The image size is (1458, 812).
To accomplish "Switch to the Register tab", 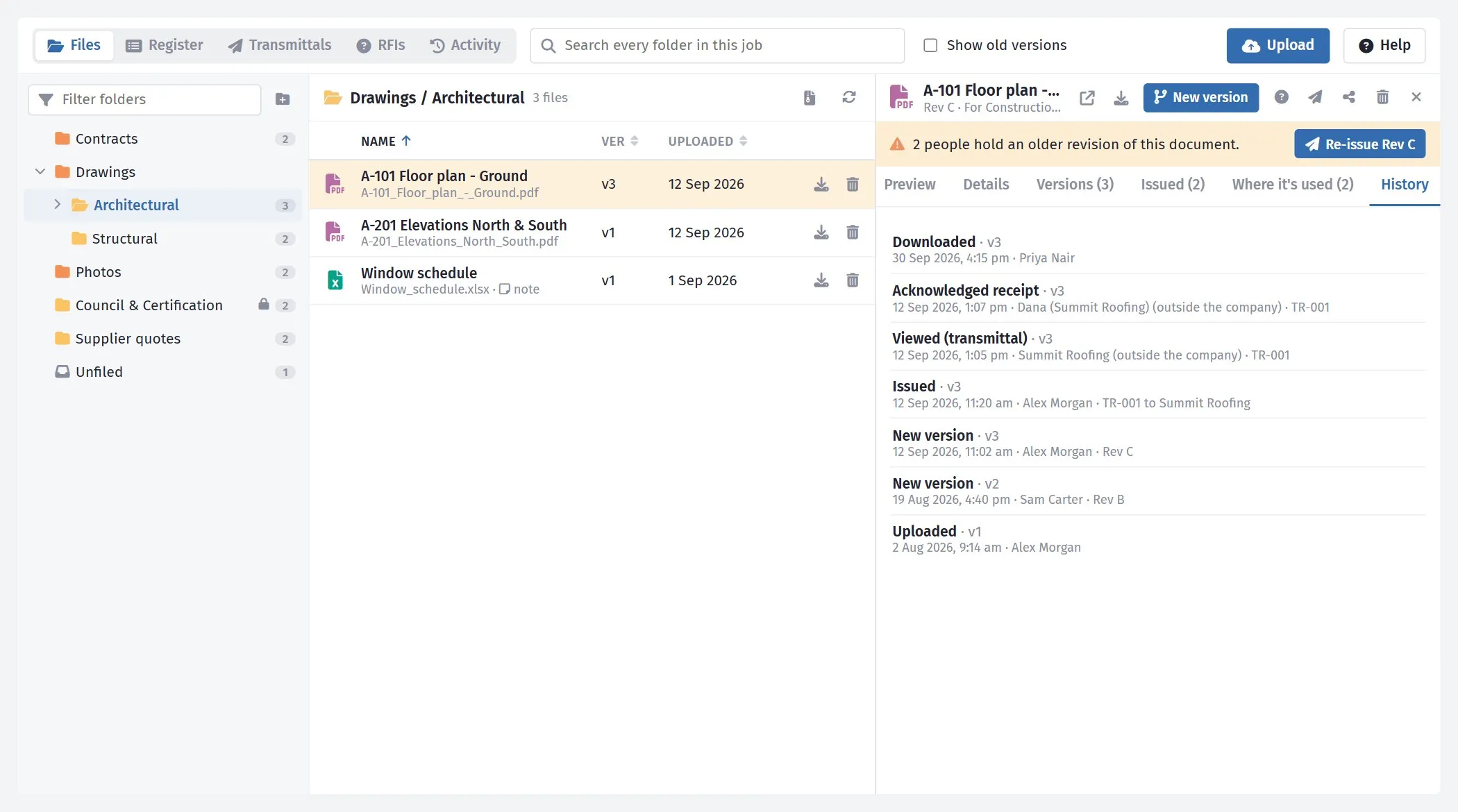I will (165, 45).
